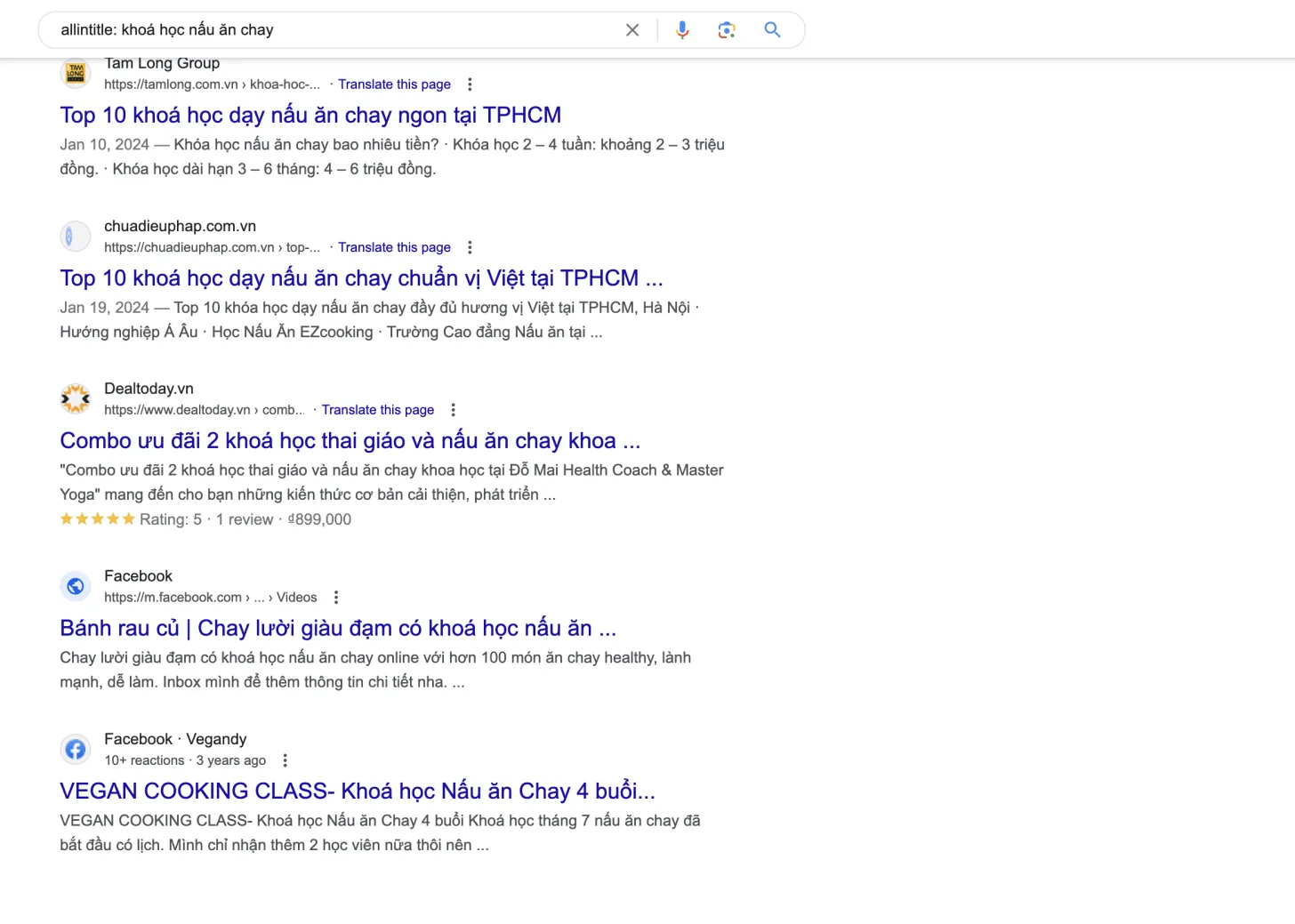Image resolution: width=1295 pixels, height=924 pixels.
Task: Select the Dealtoday.vn site logo icon
Action: [75, 398]
